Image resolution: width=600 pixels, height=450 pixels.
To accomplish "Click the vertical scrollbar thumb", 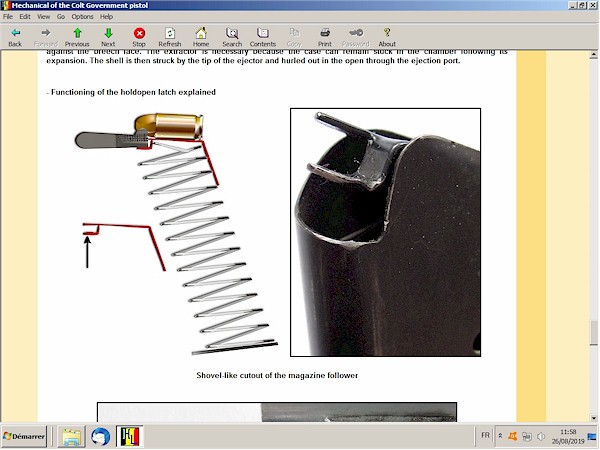I will pyautogui.click(x=593, y=333).
